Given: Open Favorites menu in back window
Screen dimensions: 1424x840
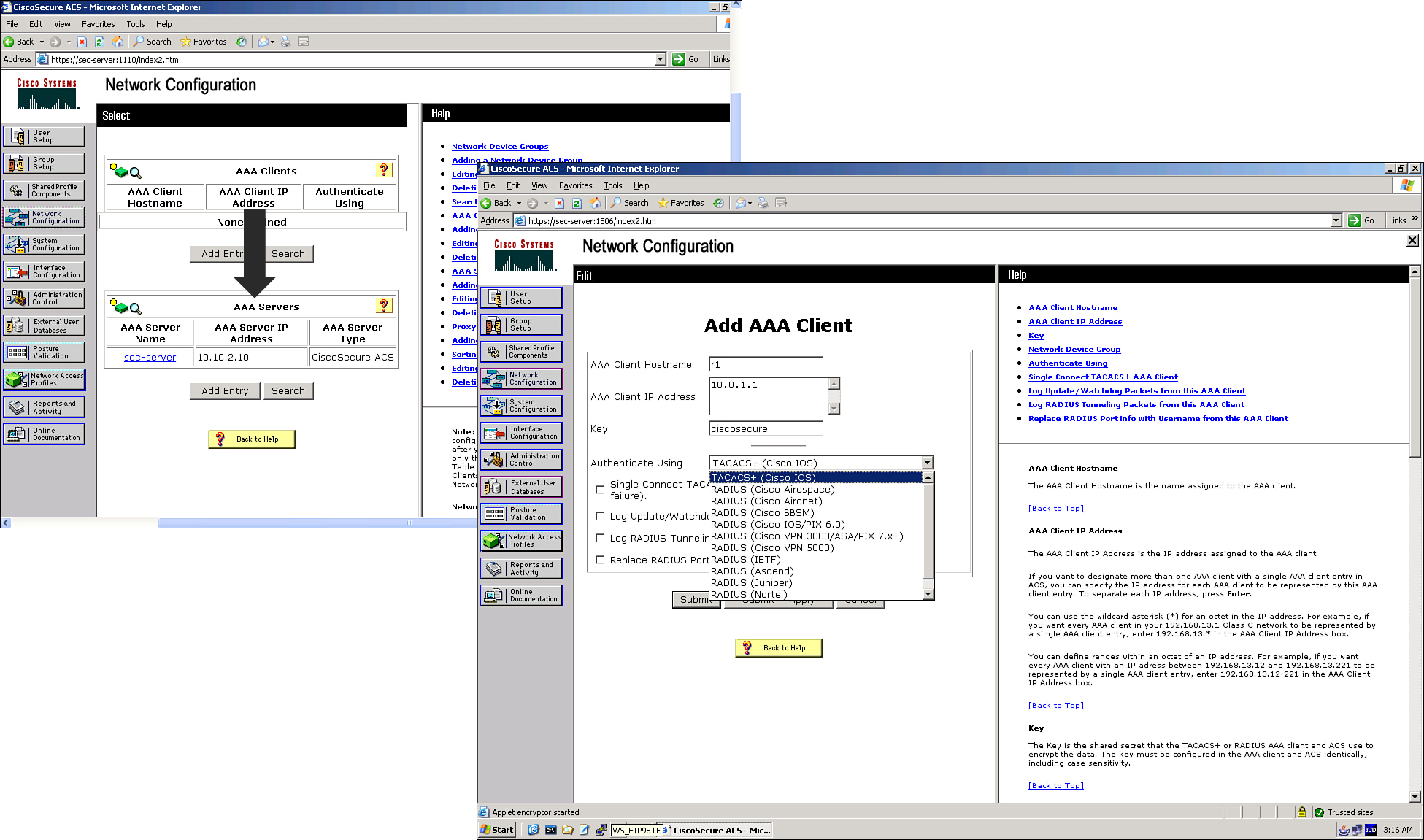Looking at the screenshot, I should pos(99,24).
